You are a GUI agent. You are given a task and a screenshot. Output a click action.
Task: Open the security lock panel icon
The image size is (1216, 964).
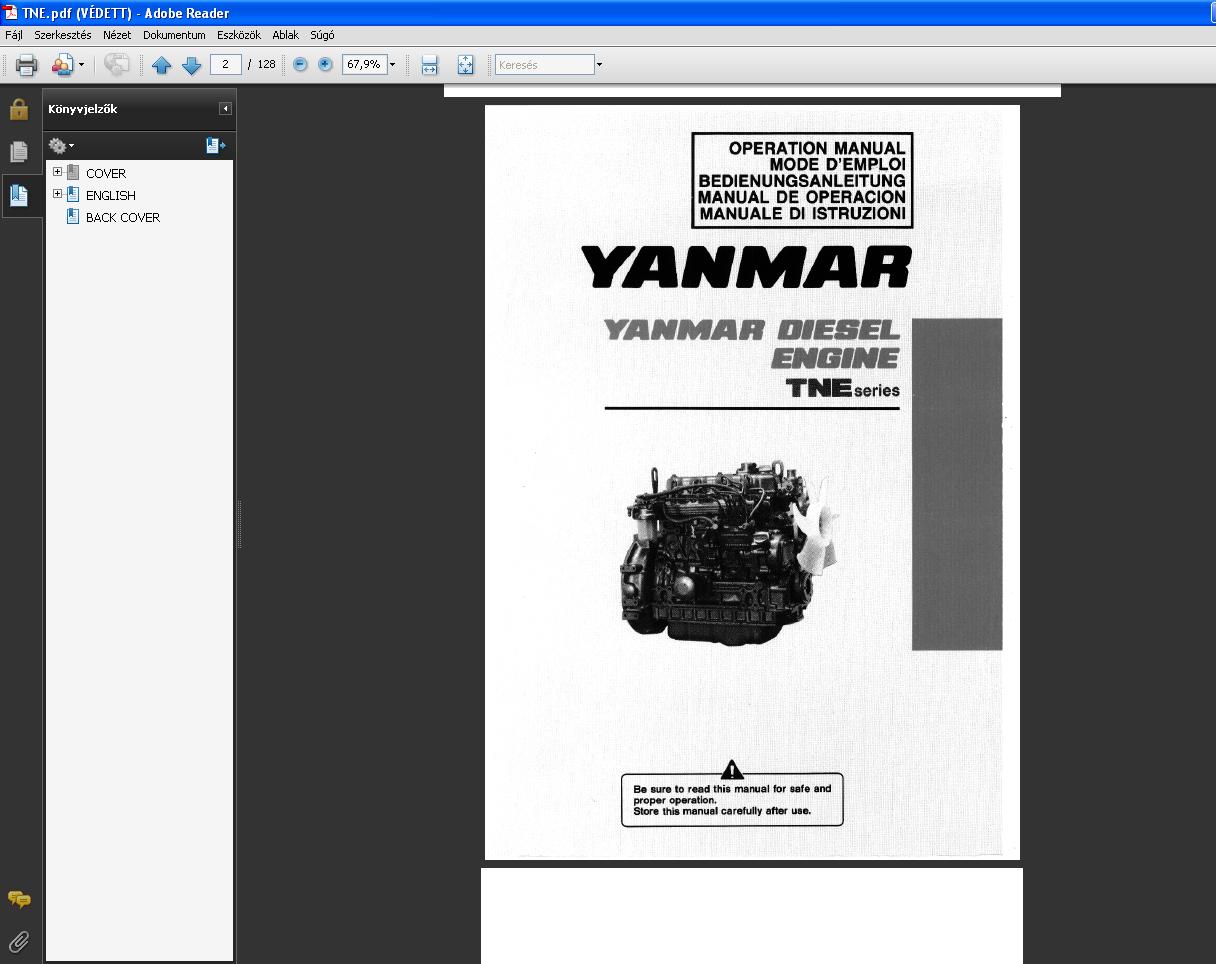(x=19, y=109)
